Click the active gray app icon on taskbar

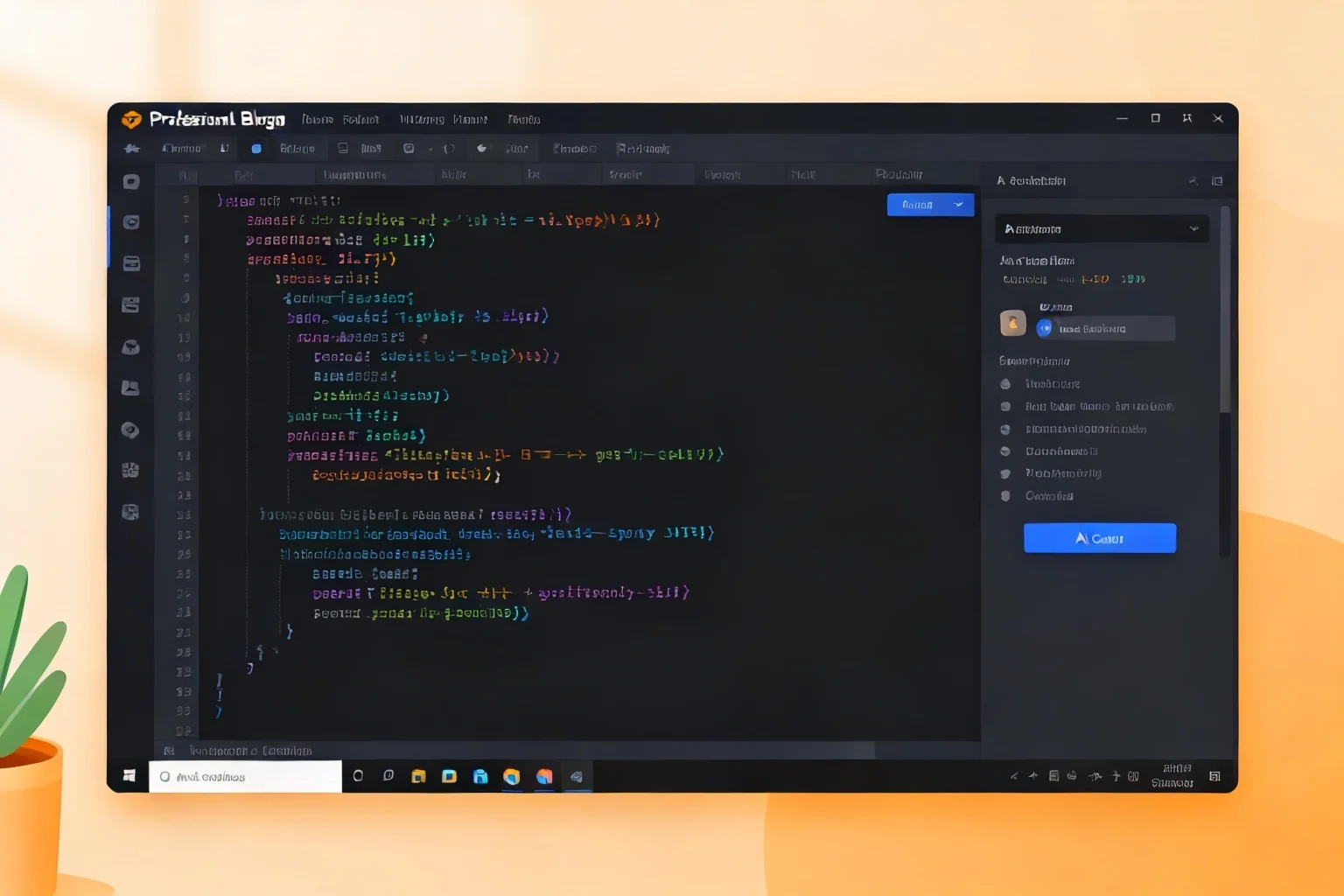[x=576, y=776]
